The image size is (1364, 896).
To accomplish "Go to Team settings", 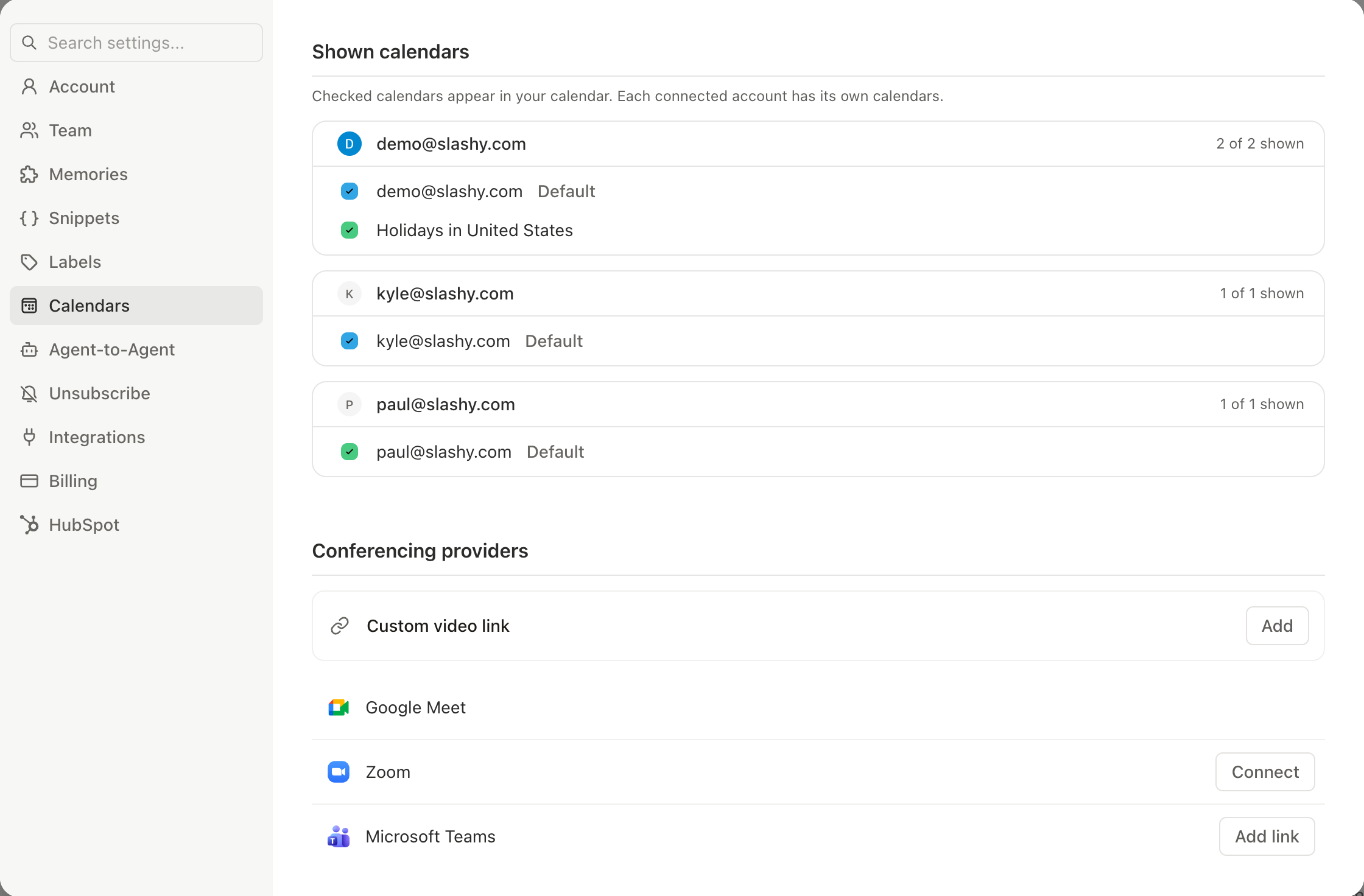I will [136, 130].
